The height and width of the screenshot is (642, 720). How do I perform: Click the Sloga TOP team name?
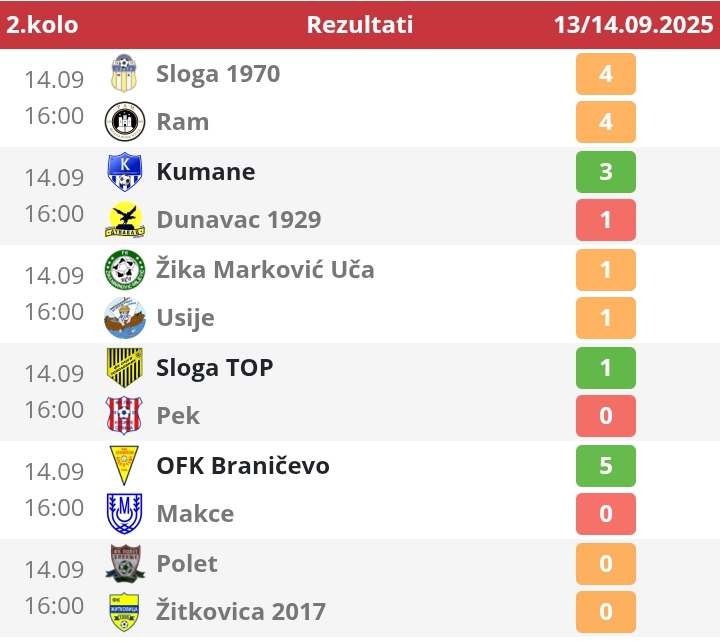214,368
